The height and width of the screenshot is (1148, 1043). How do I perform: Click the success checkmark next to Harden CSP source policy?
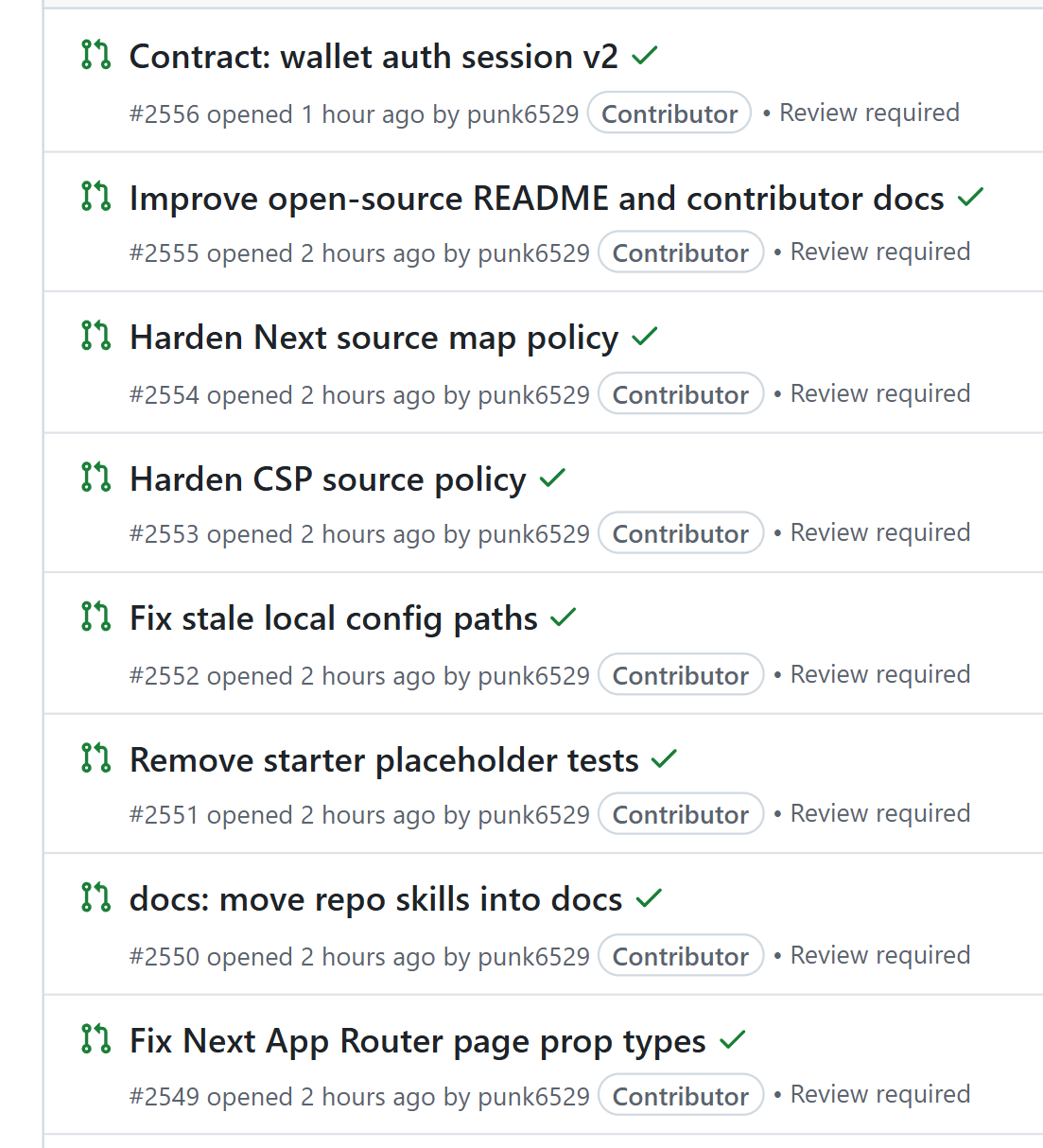[552, 478]
